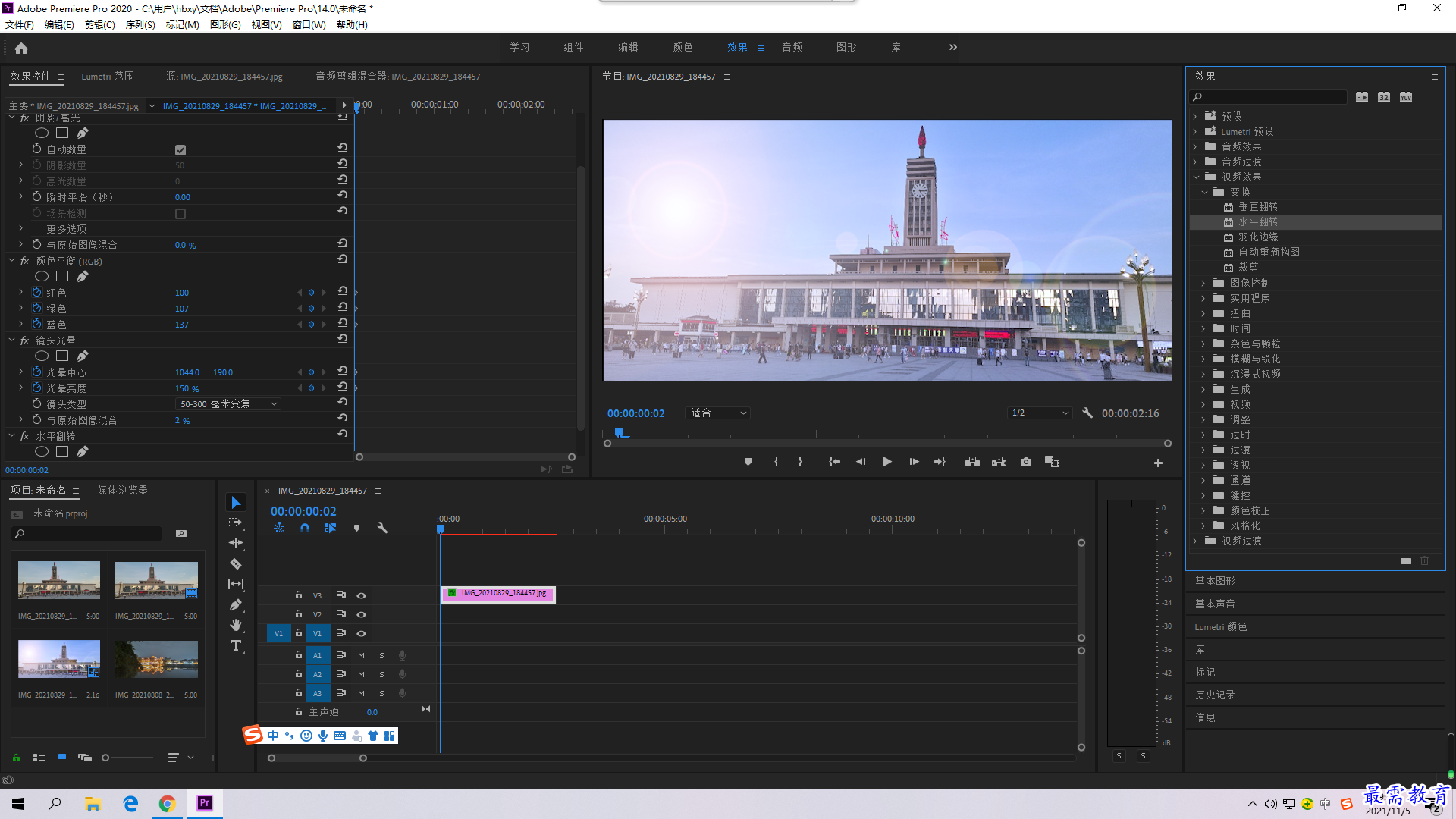Click the Mark In bracket button
Viewport: 1456px width, 819px height.
point(776,462)
